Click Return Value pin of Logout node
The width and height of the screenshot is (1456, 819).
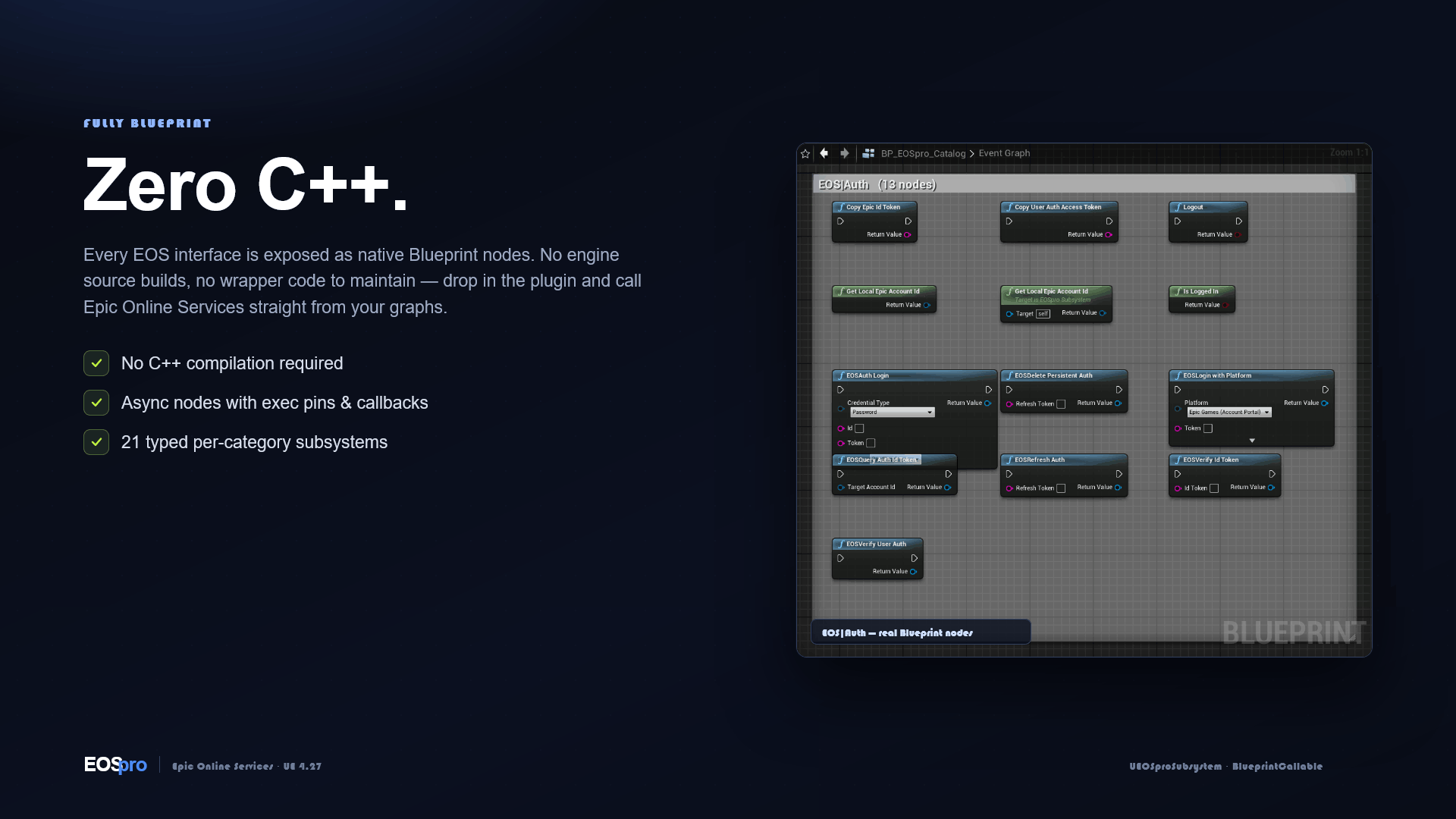point(1238,235)
